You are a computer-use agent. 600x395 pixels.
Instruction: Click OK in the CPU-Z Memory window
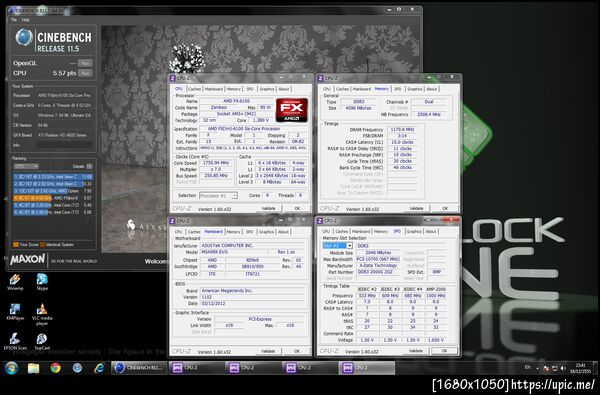coord(445,208)
